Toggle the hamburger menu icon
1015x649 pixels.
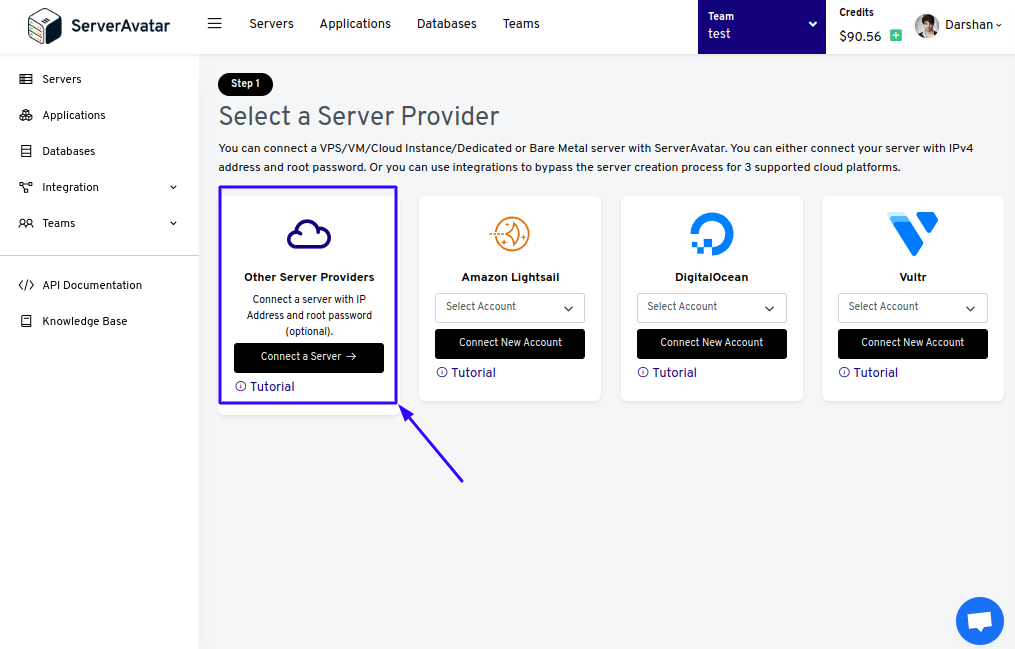click(214, 23)
